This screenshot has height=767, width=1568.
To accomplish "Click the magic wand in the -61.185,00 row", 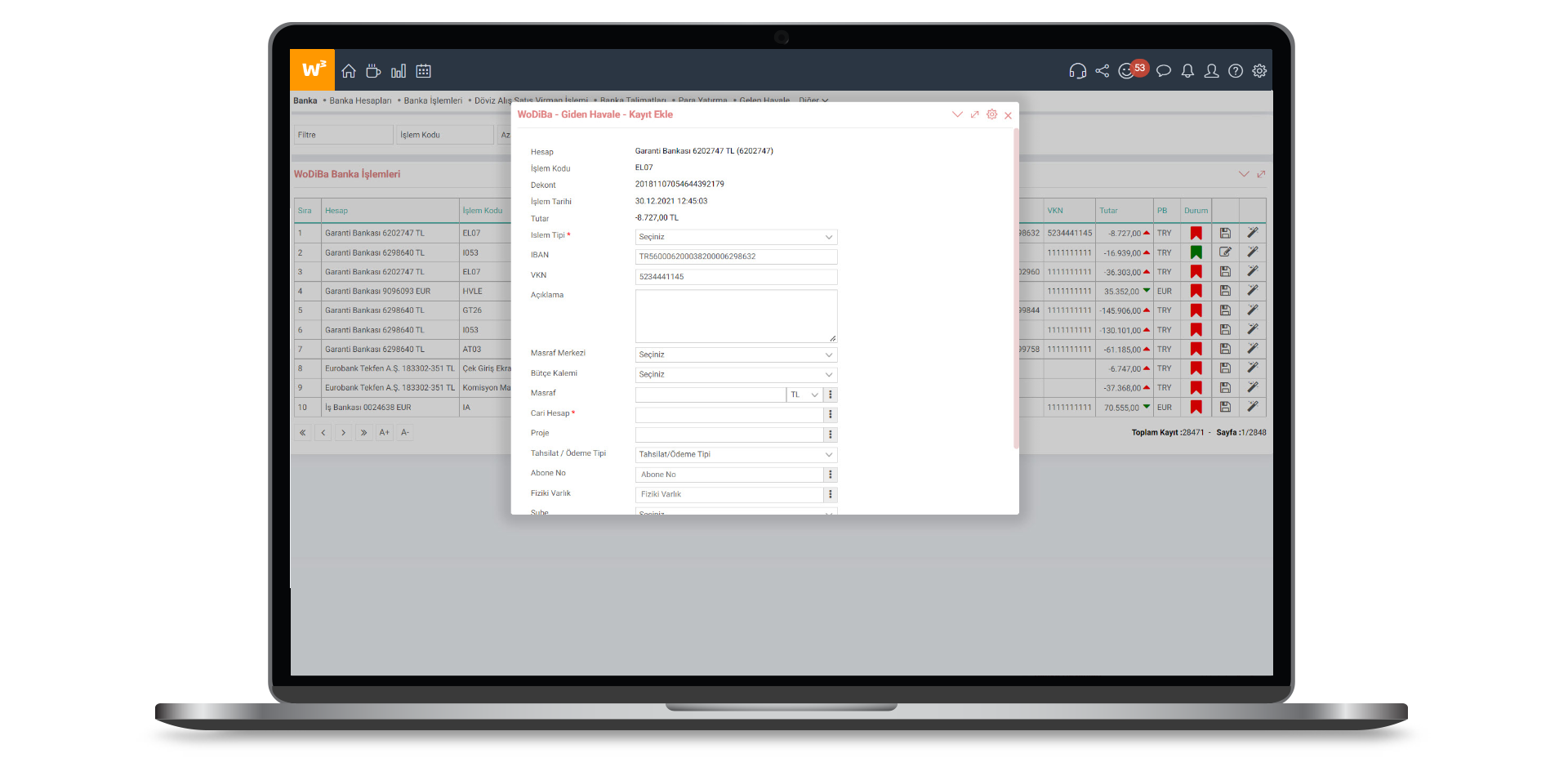I will point(1253,349).
